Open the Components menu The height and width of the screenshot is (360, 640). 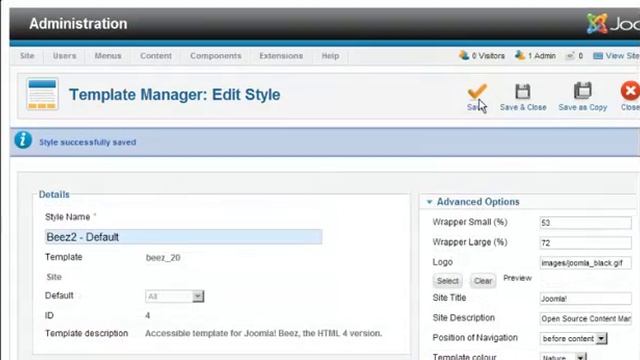216,56
